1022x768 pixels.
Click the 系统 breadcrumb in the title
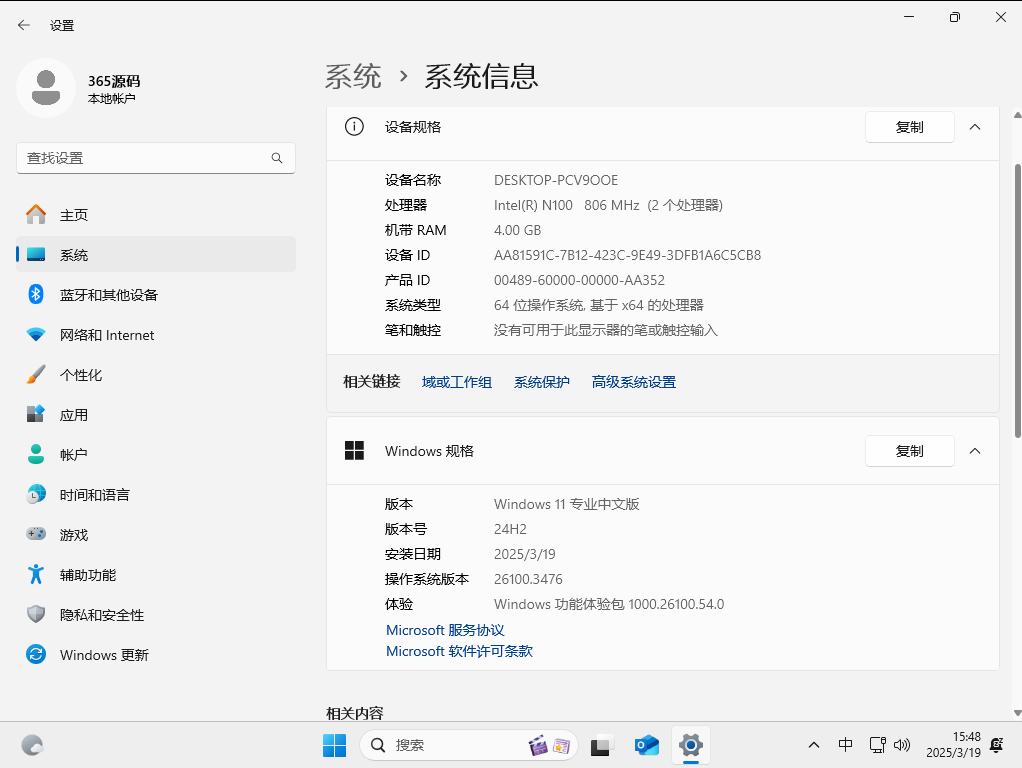click(353, 76)
